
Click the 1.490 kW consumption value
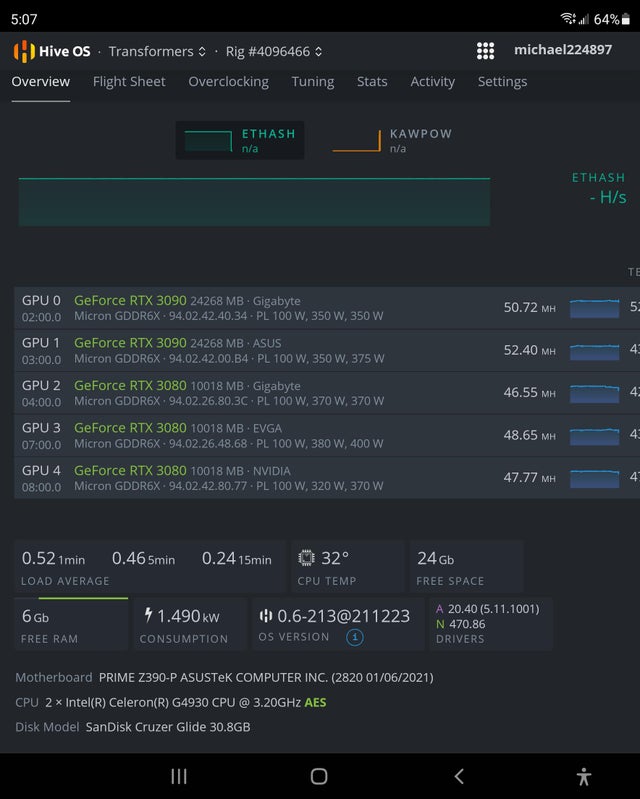click(188, 616)
